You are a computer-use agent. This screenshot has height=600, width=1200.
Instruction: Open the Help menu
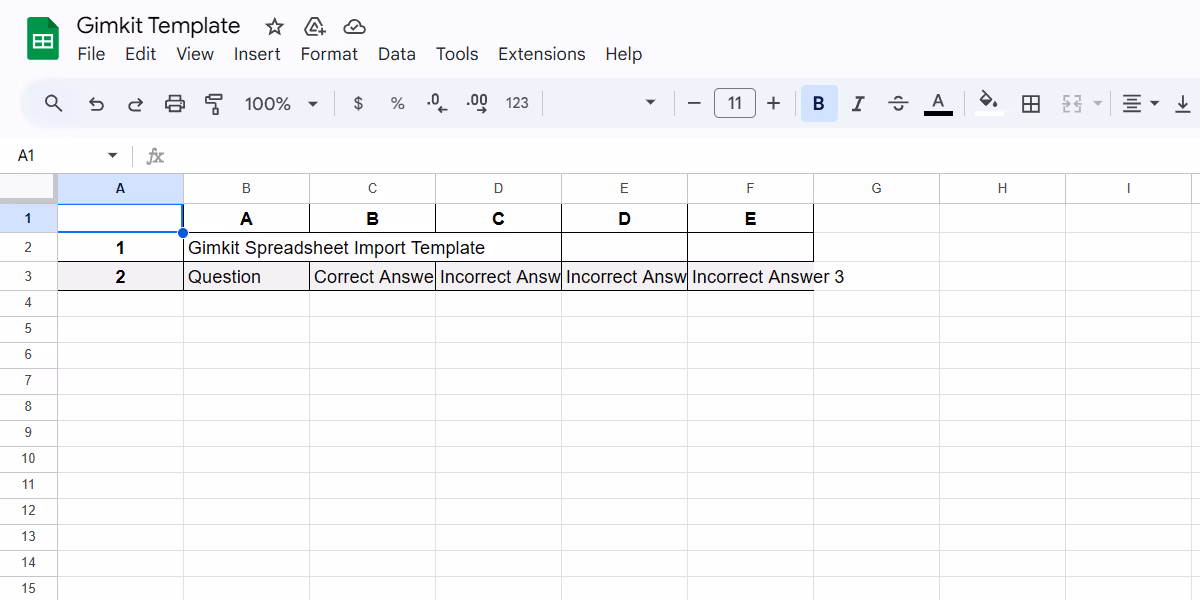tap(623, 54)
